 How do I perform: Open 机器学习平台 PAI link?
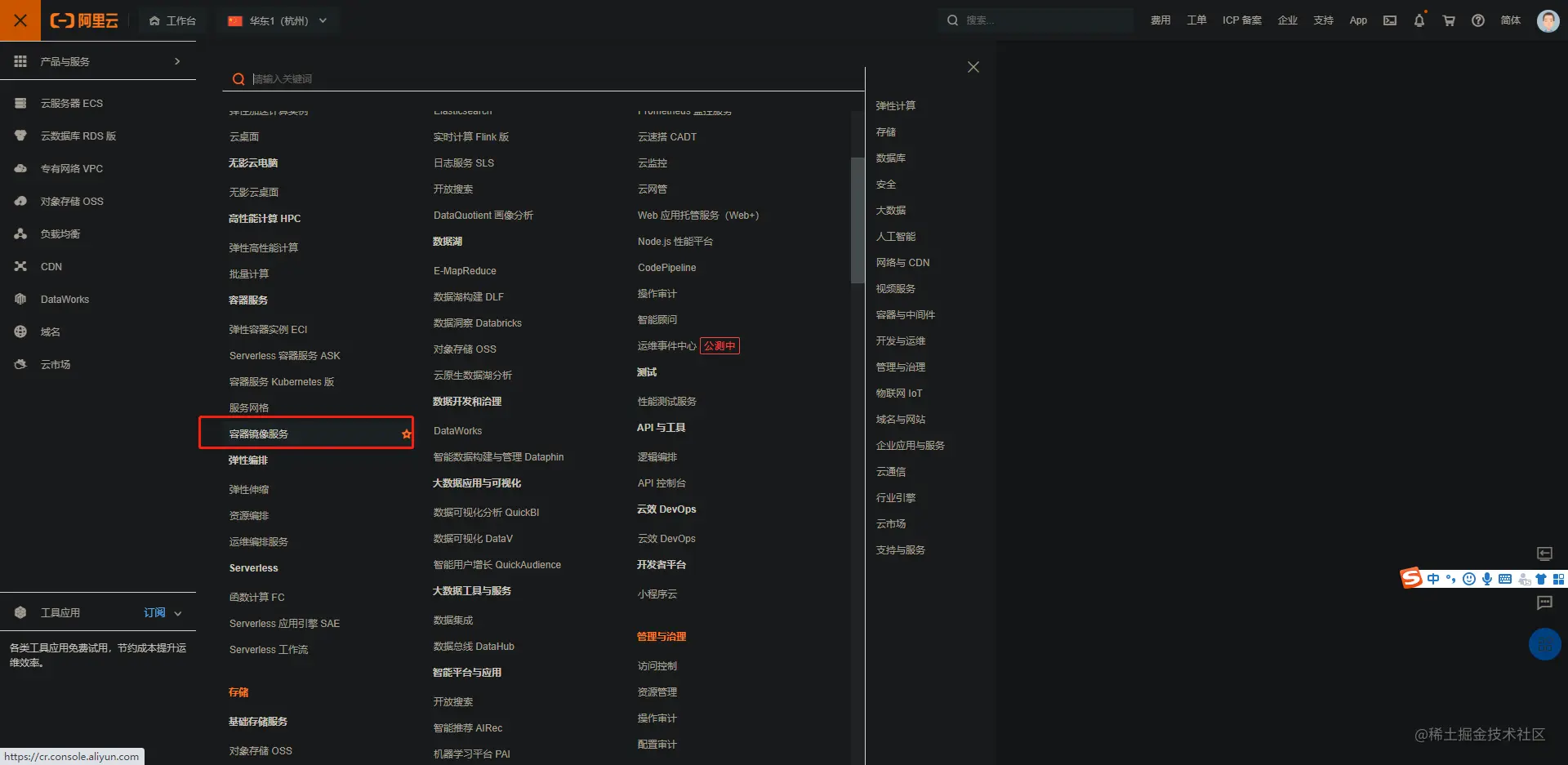click(471, 754)
